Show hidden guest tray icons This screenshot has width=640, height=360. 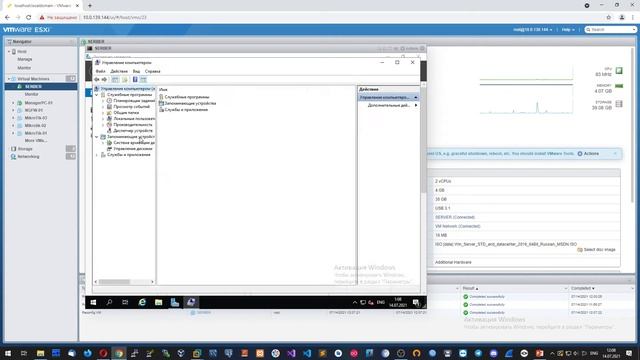pyautogui.click(x=355, y=302)
